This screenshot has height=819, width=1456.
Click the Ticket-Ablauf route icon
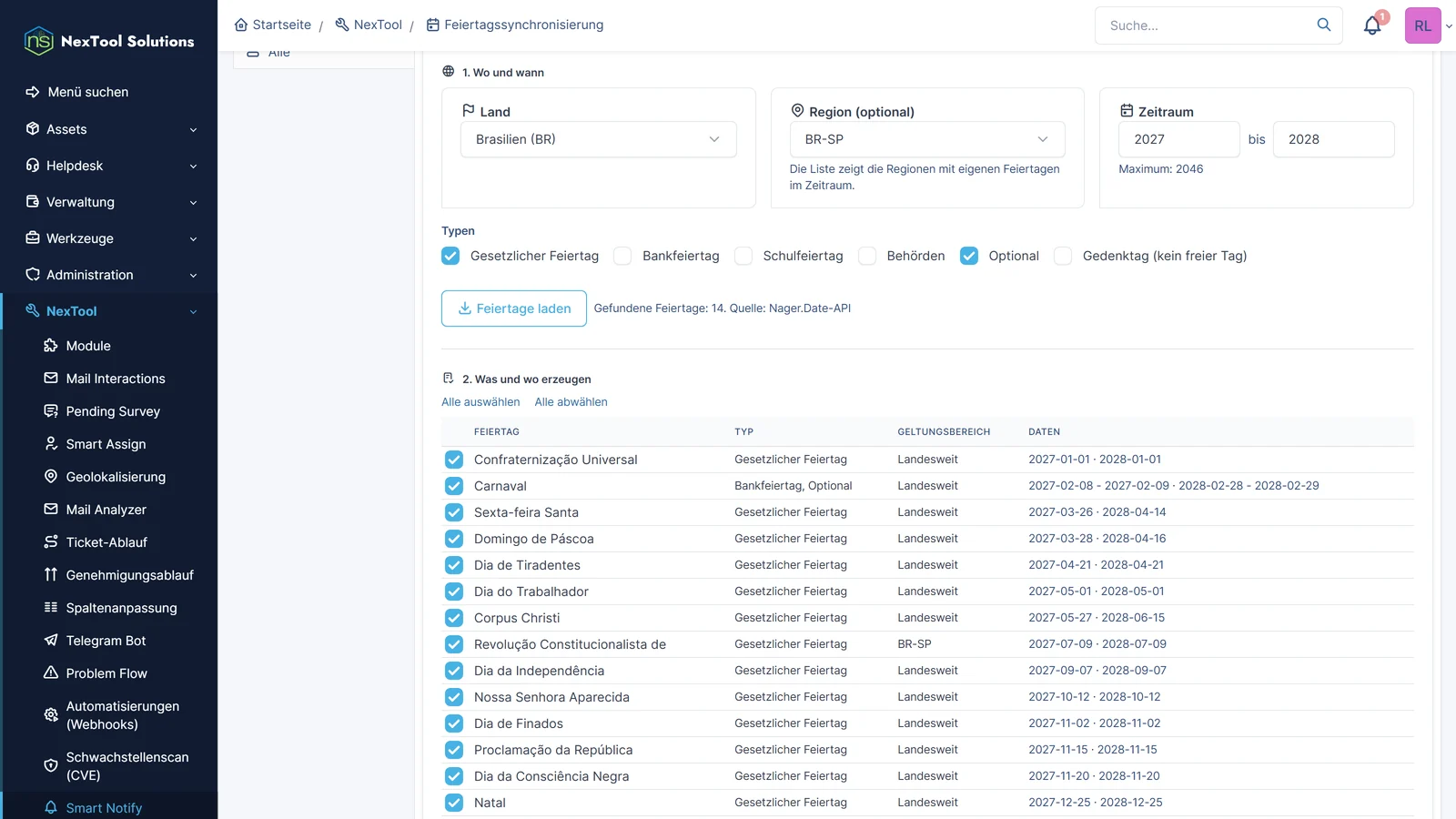[51, 542]
